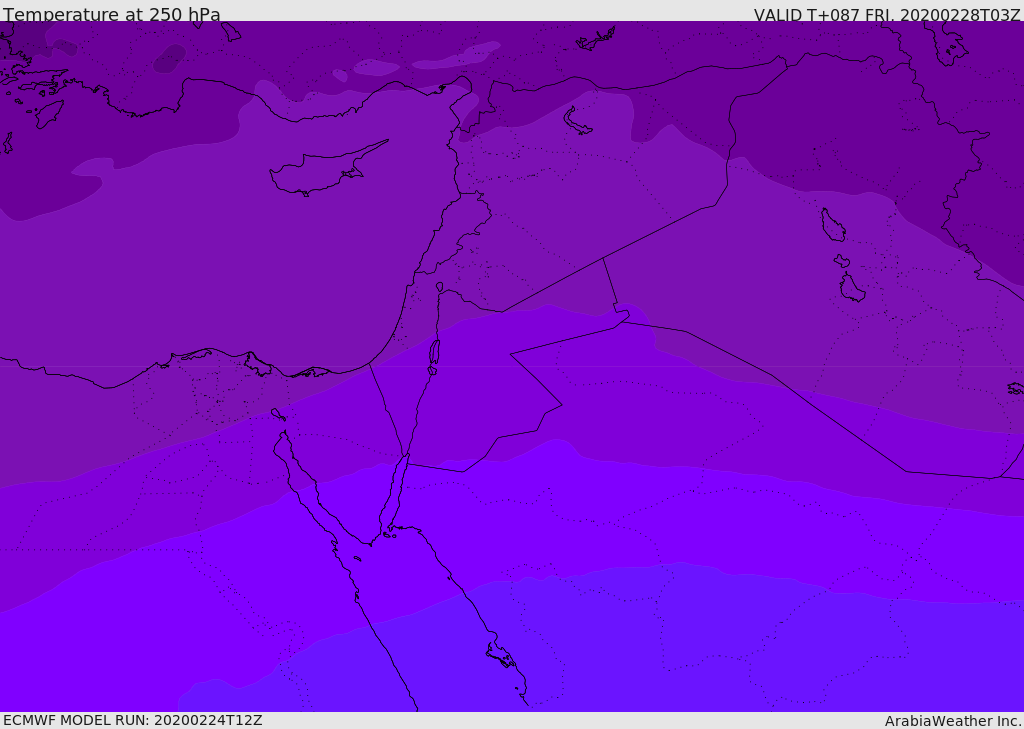This screenshot has height=729, width=1024.
Task: Click the southernmost lake below Lake Tharthar
Action: pos(852,288)
